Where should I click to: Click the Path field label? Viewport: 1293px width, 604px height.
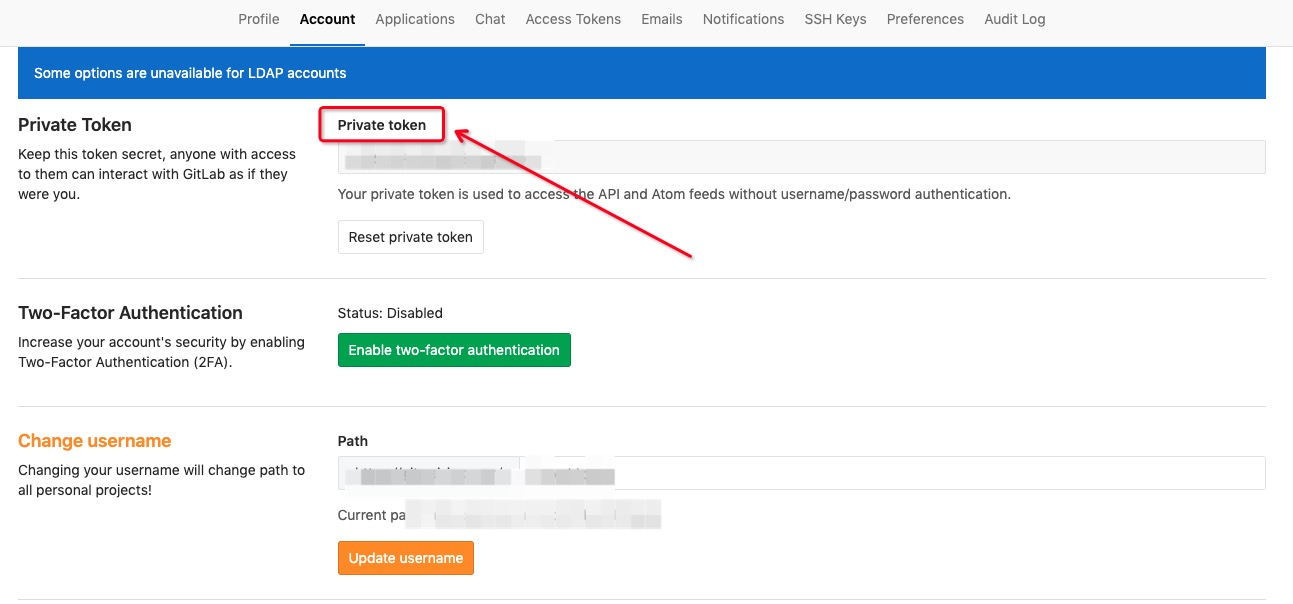pyautogui.click(x=353, y=441)
